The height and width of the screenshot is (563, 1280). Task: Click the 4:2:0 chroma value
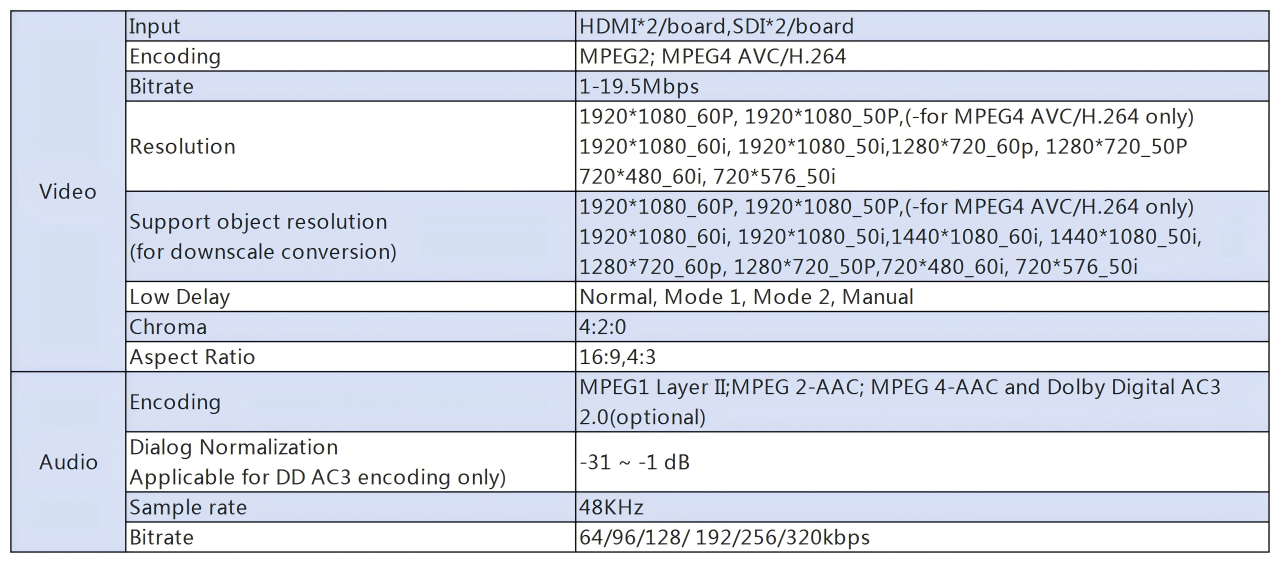[602, 327]
